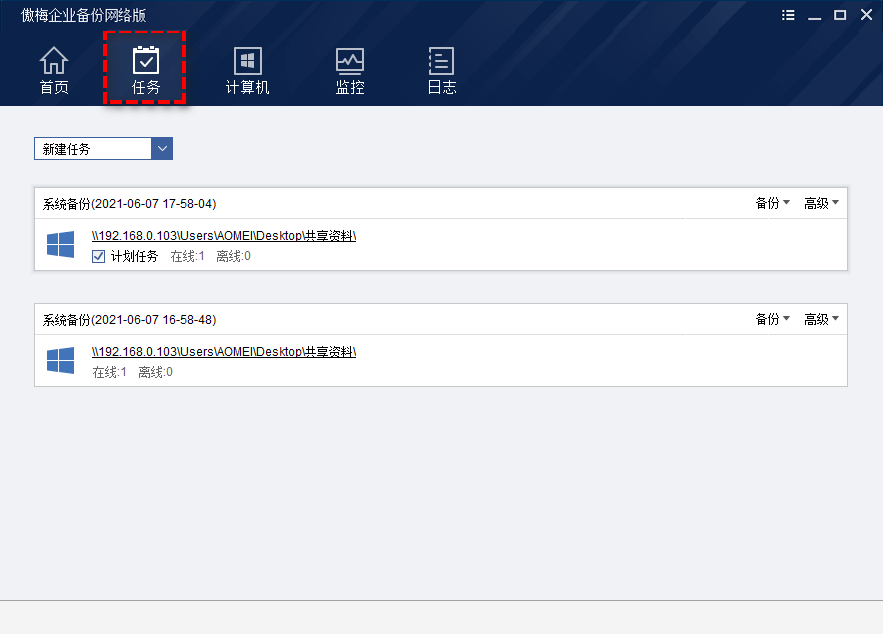The image size is (883, 634).
Task: Open 备份 dropdown for 17-58-04 task
Action: point(773,203)
